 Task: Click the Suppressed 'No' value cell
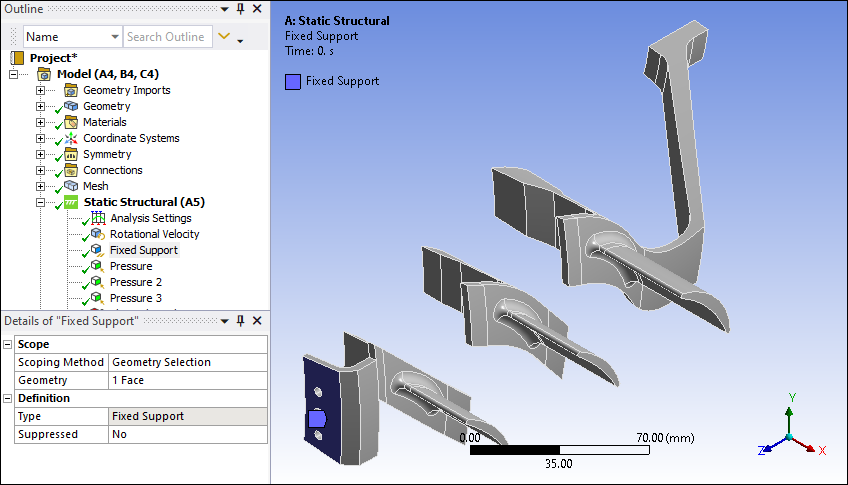click(187, 434)
